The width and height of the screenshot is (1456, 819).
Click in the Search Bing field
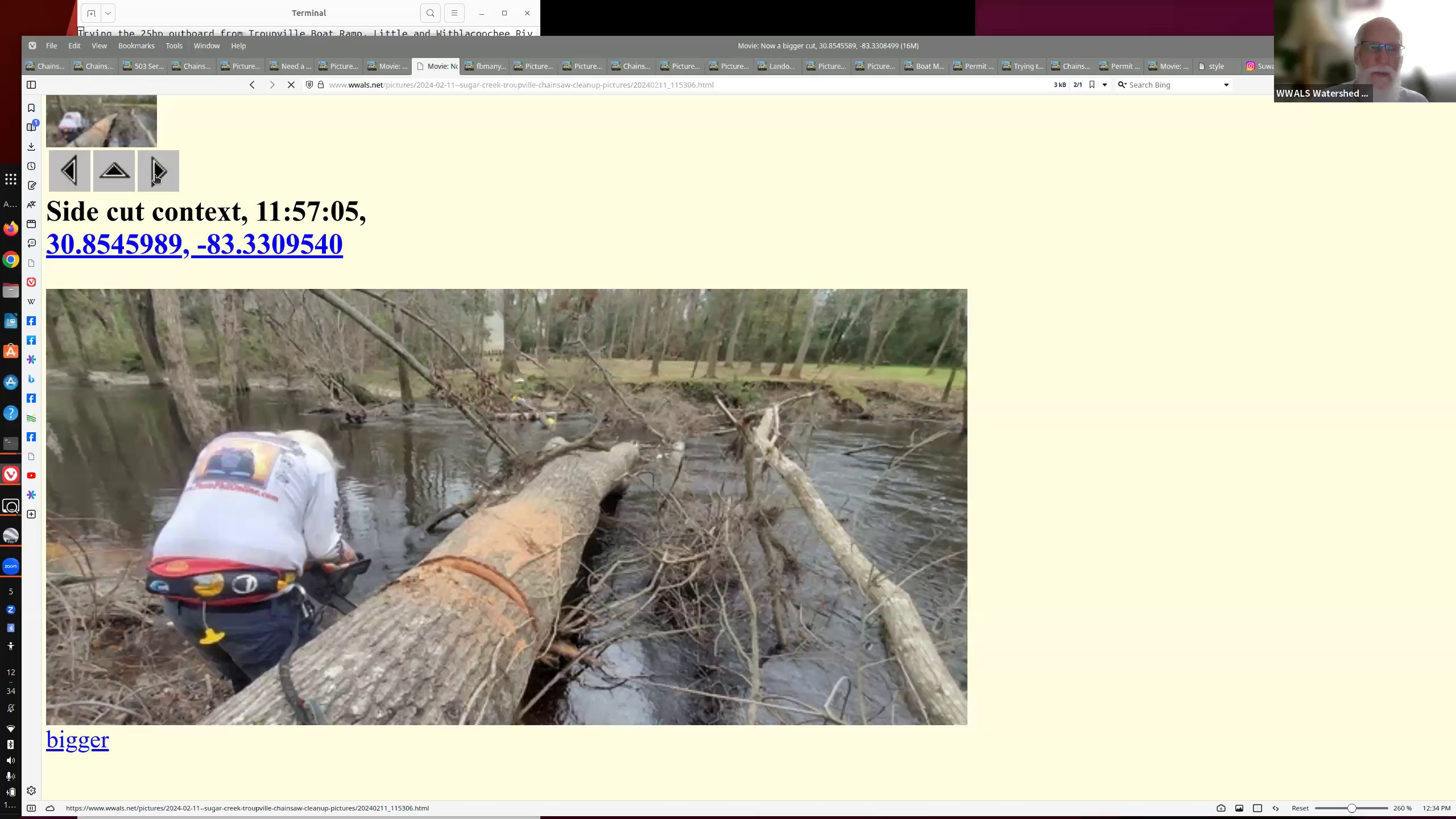(x=1174, y=85)
